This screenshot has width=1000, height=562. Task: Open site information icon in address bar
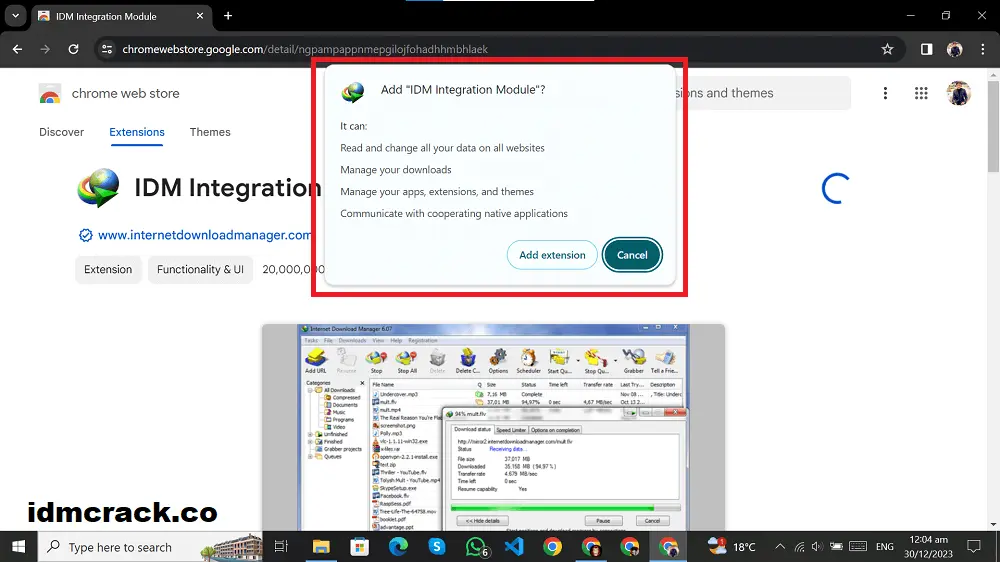(107, 49)
